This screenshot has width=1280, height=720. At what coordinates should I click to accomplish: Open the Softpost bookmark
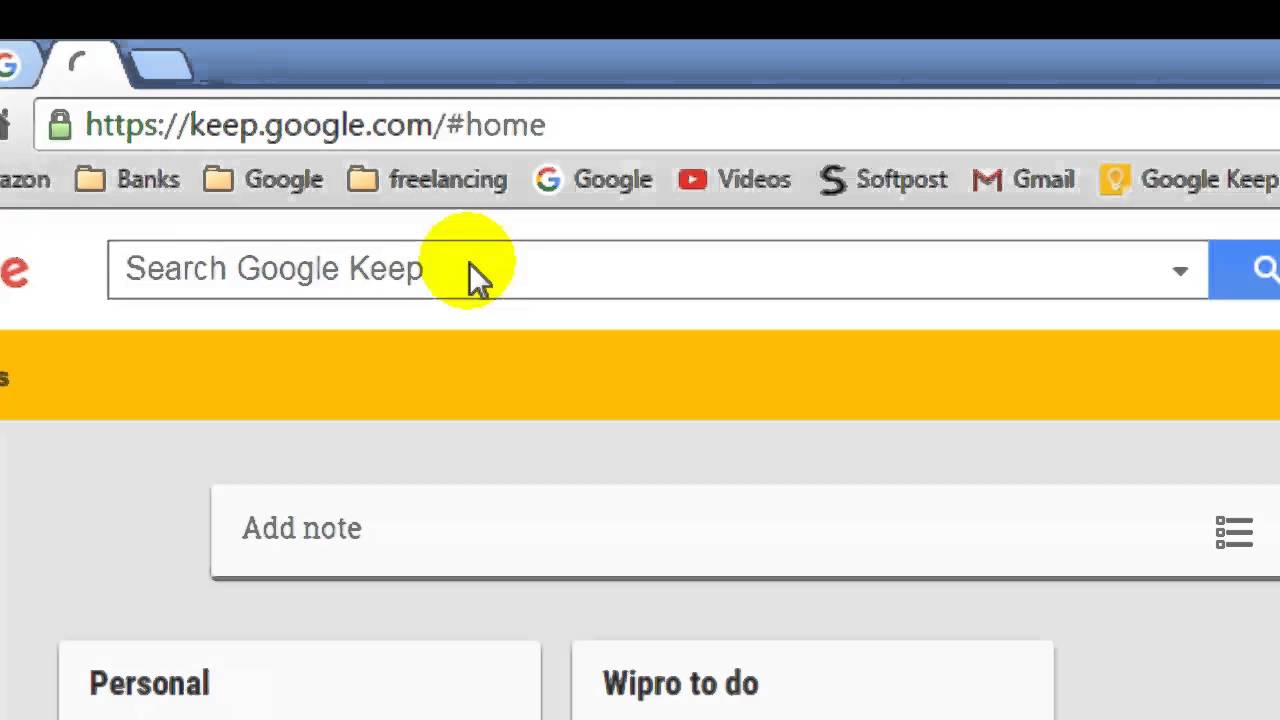coord(883,180)
